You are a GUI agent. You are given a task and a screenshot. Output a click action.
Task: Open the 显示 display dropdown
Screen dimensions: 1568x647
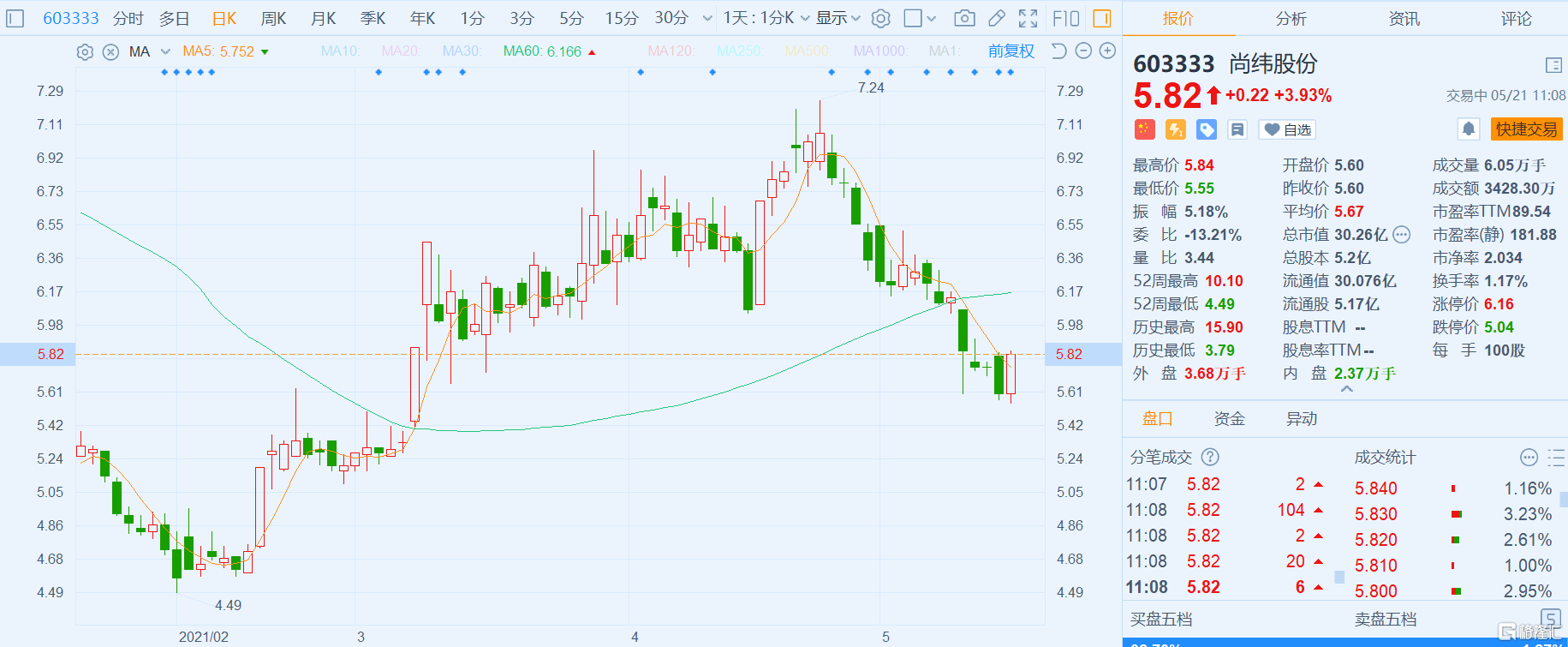(838, 18)
